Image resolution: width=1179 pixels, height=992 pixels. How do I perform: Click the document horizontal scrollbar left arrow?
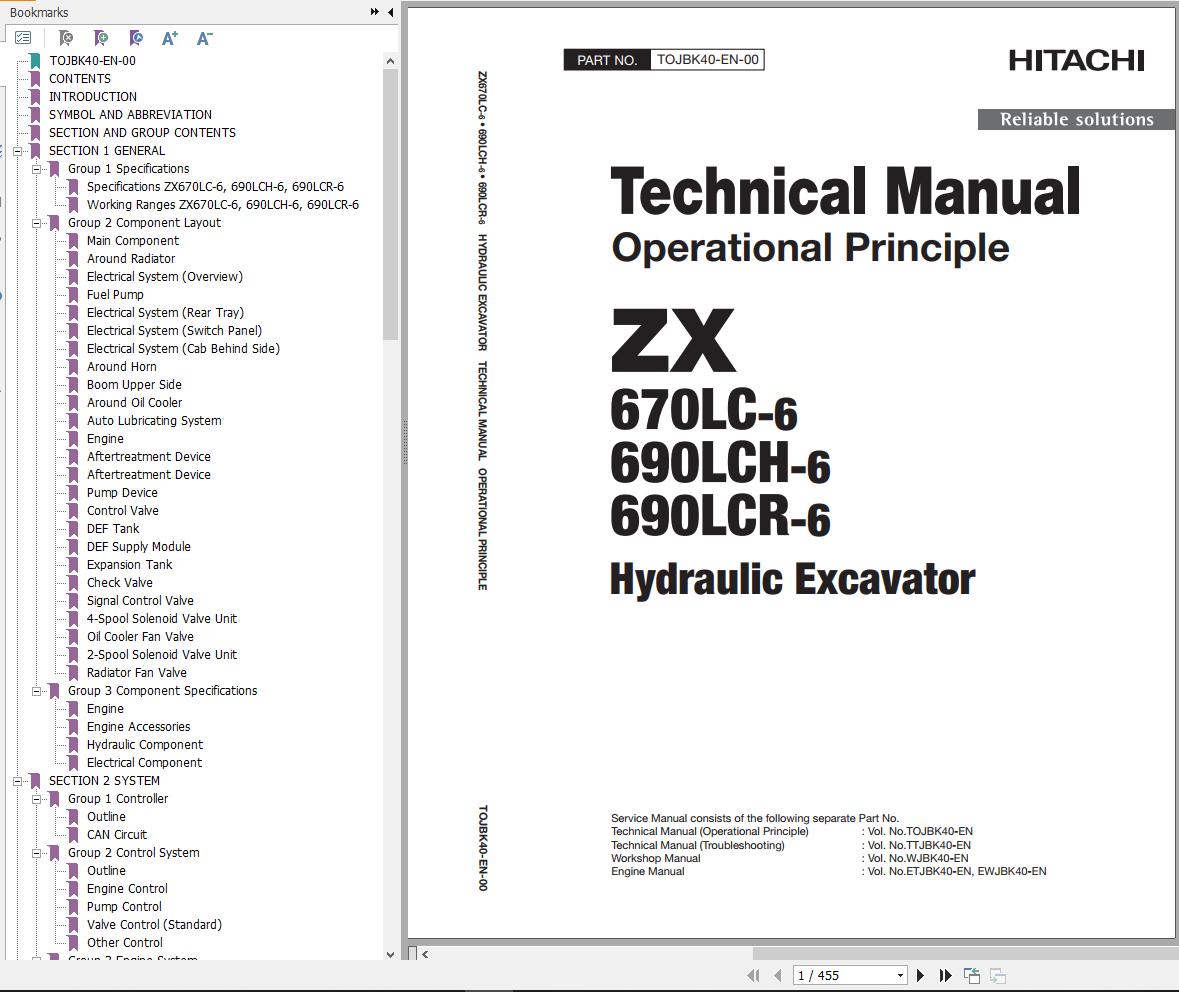(426, 954)
